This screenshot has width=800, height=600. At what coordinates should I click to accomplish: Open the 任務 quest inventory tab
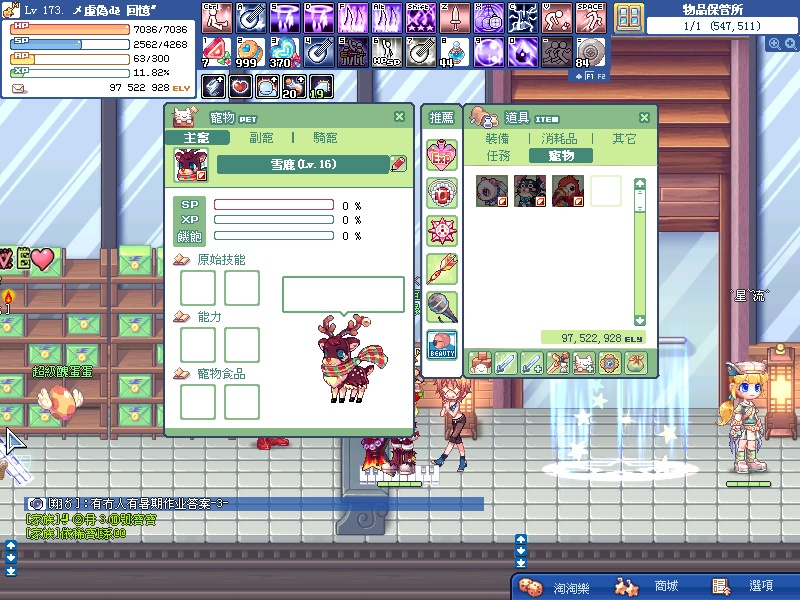tap(498, 156)
